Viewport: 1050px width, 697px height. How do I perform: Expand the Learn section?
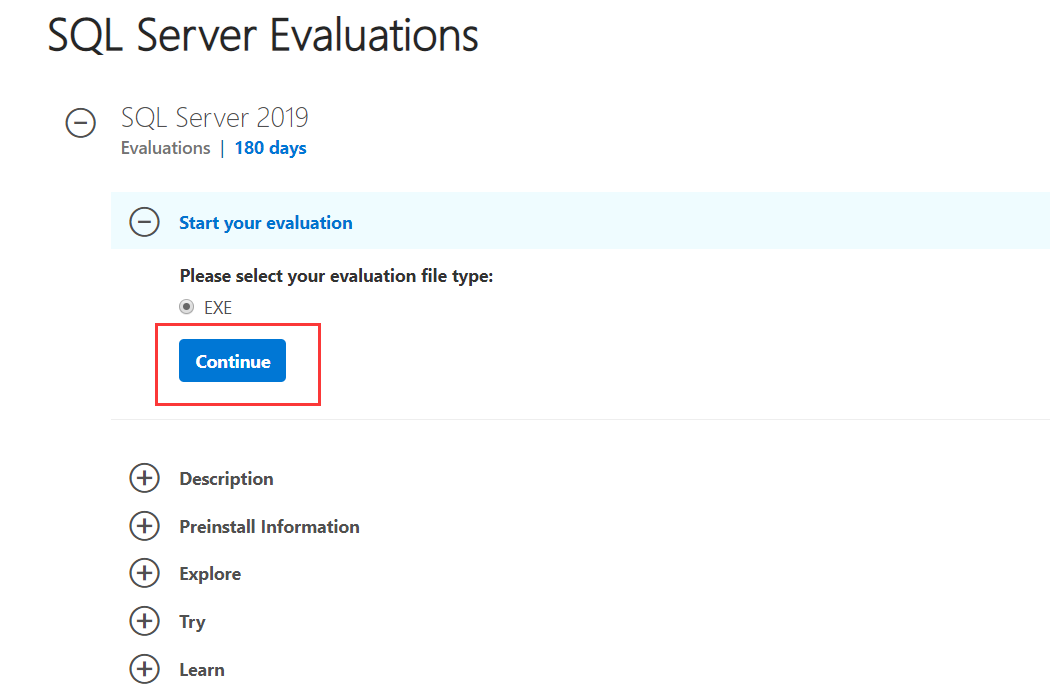202,669
